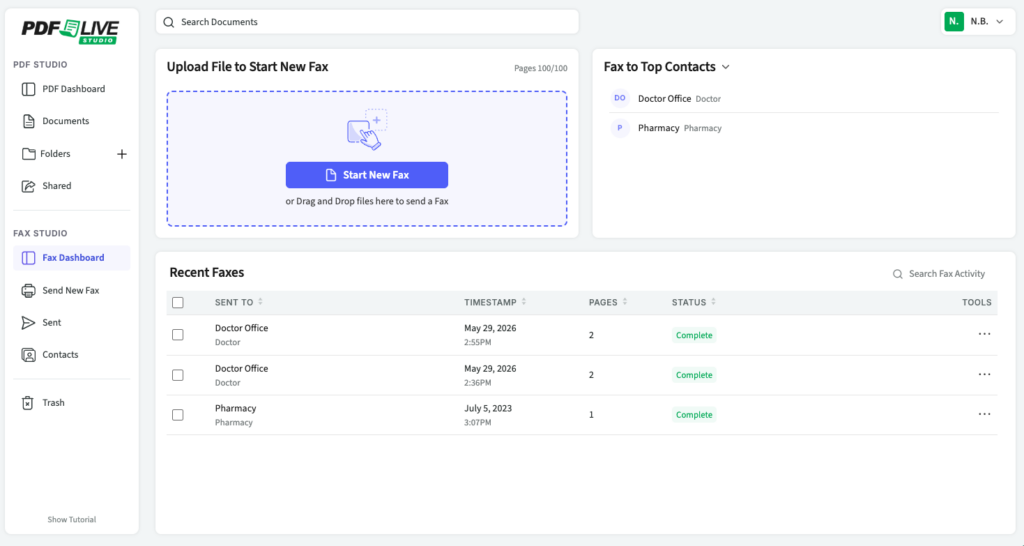The width and height of the screenshot is (1024, 546).
Task: Click Complete status of 2:55PM fax
Action: [694, 335]
